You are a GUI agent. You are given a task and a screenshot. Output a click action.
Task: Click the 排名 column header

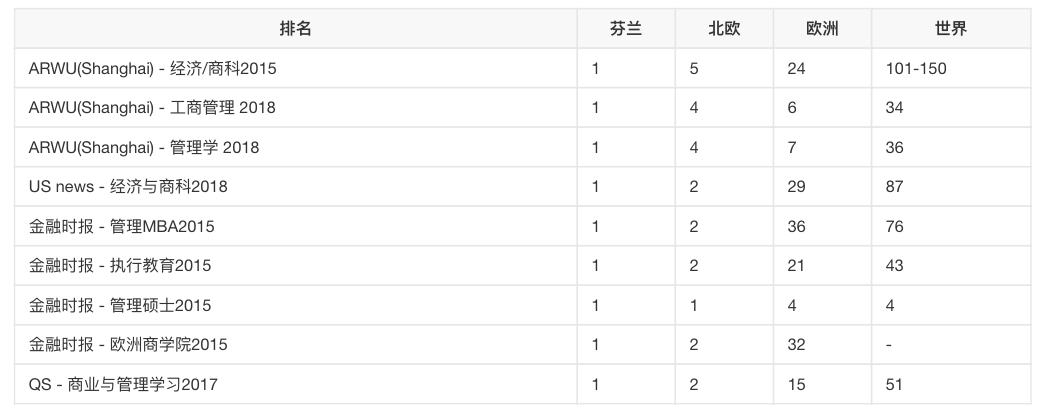tap(295, 29)
